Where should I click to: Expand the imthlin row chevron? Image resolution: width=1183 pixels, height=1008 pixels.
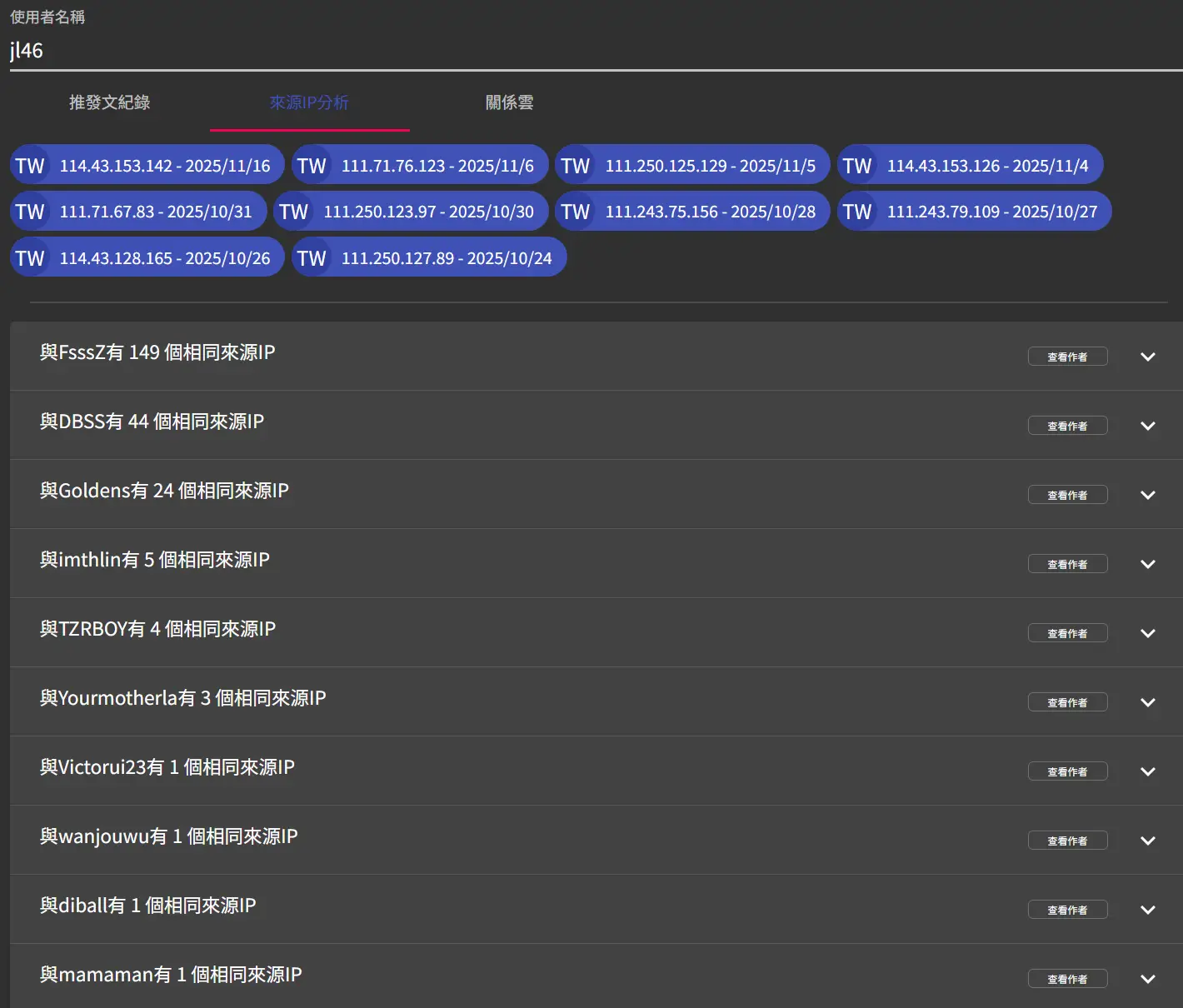pos(1147,564)
